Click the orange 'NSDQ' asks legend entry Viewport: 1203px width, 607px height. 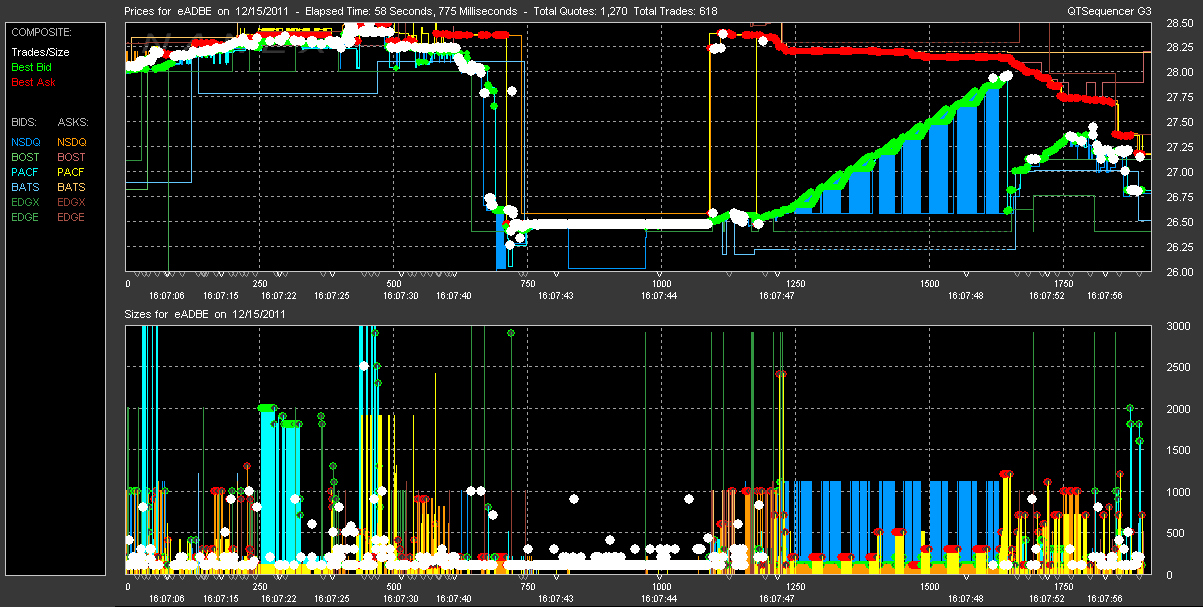pos(72,142)
